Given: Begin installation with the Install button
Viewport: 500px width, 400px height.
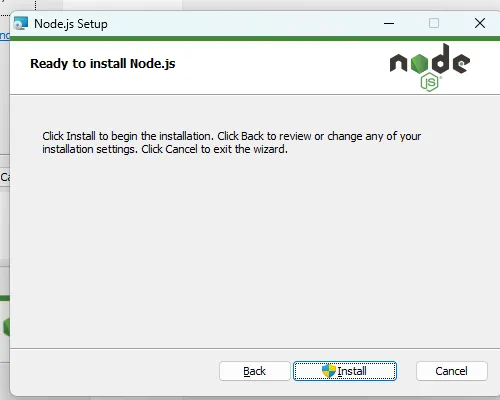Looking at the screenshot, I should 345,371.
